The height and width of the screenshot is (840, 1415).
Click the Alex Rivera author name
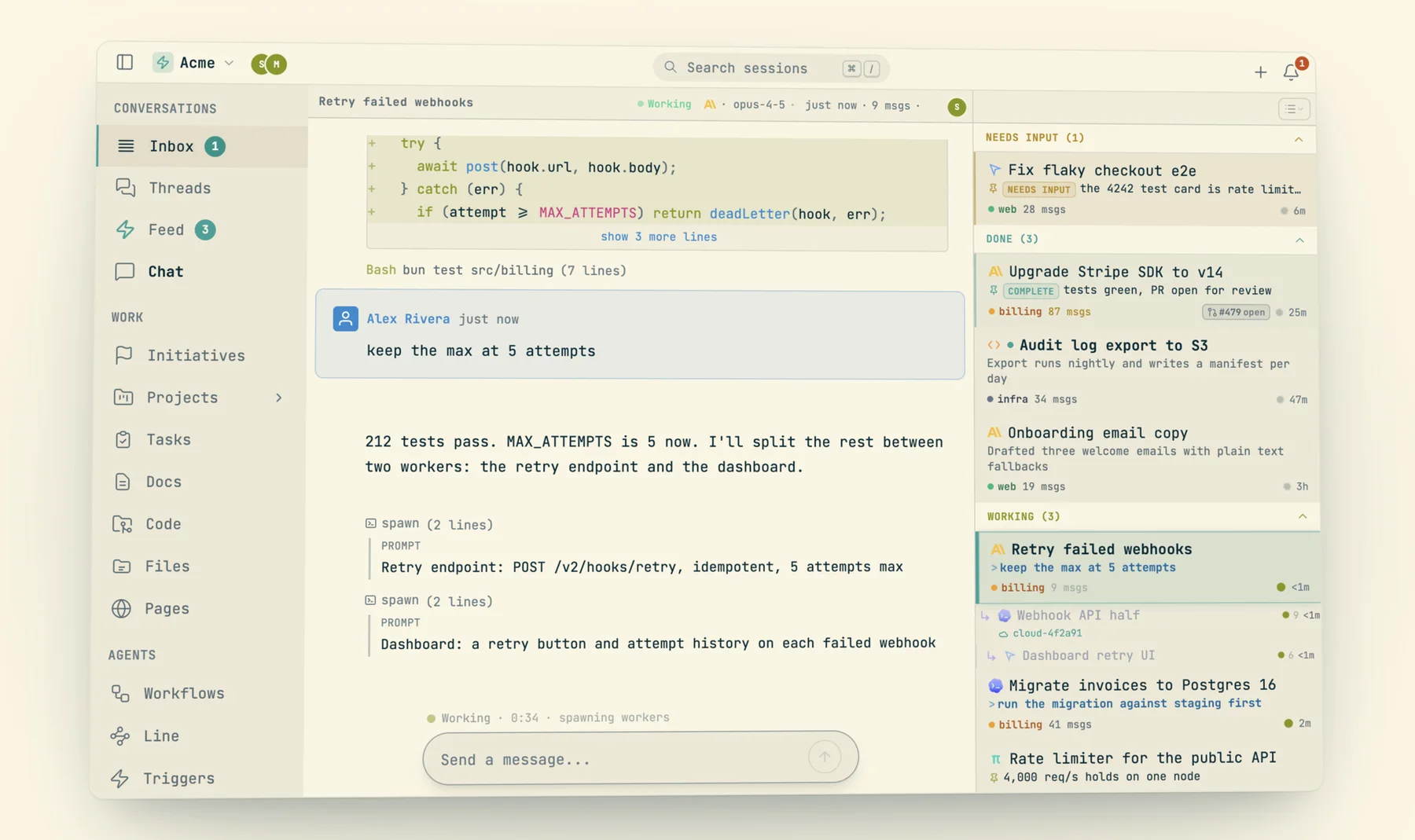coord(408,319)
